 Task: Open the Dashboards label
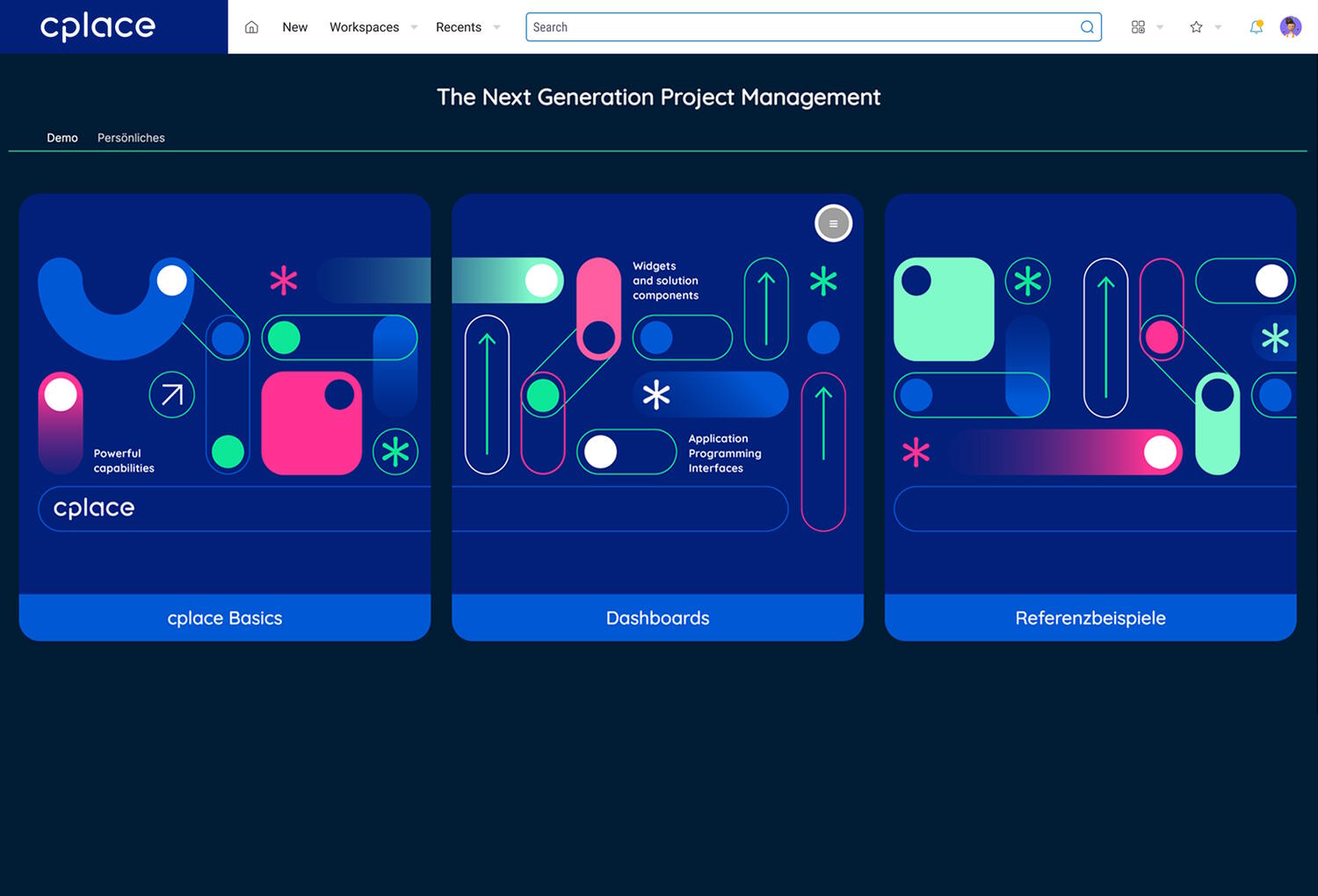pyautogui.click(x=657, y=618)
